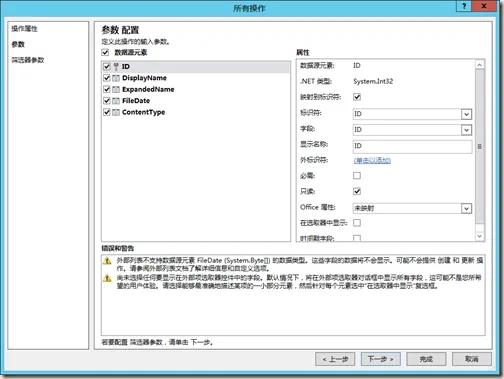Select the ID row in the element list
The height and width of the screenshot is (379, 504).
pyautogui.click(x=196, y=67)
